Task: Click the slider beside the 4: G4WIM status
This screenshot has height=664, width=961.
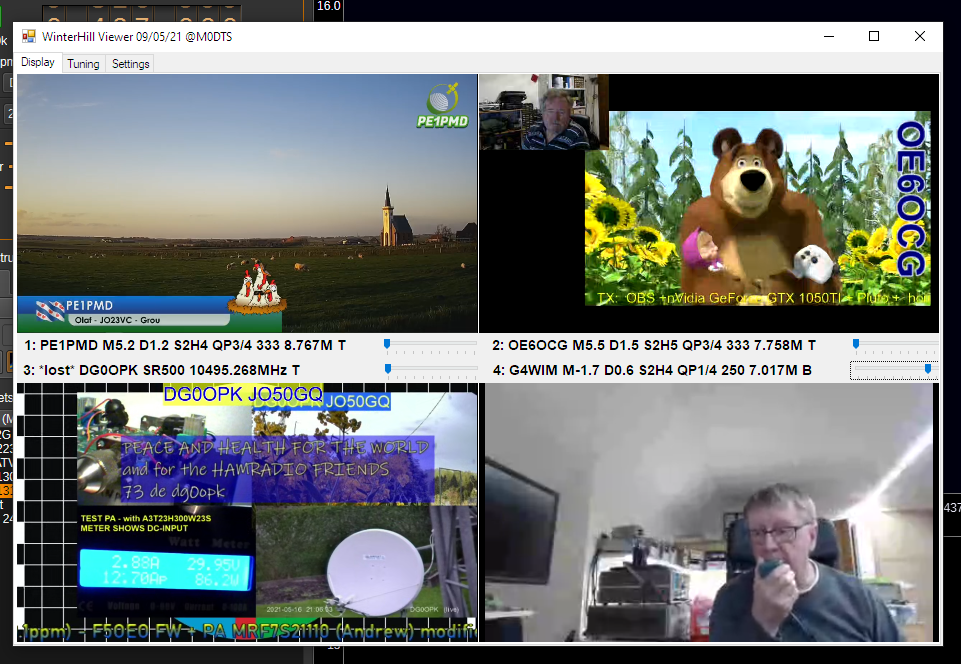Action: tap(894, 370)
